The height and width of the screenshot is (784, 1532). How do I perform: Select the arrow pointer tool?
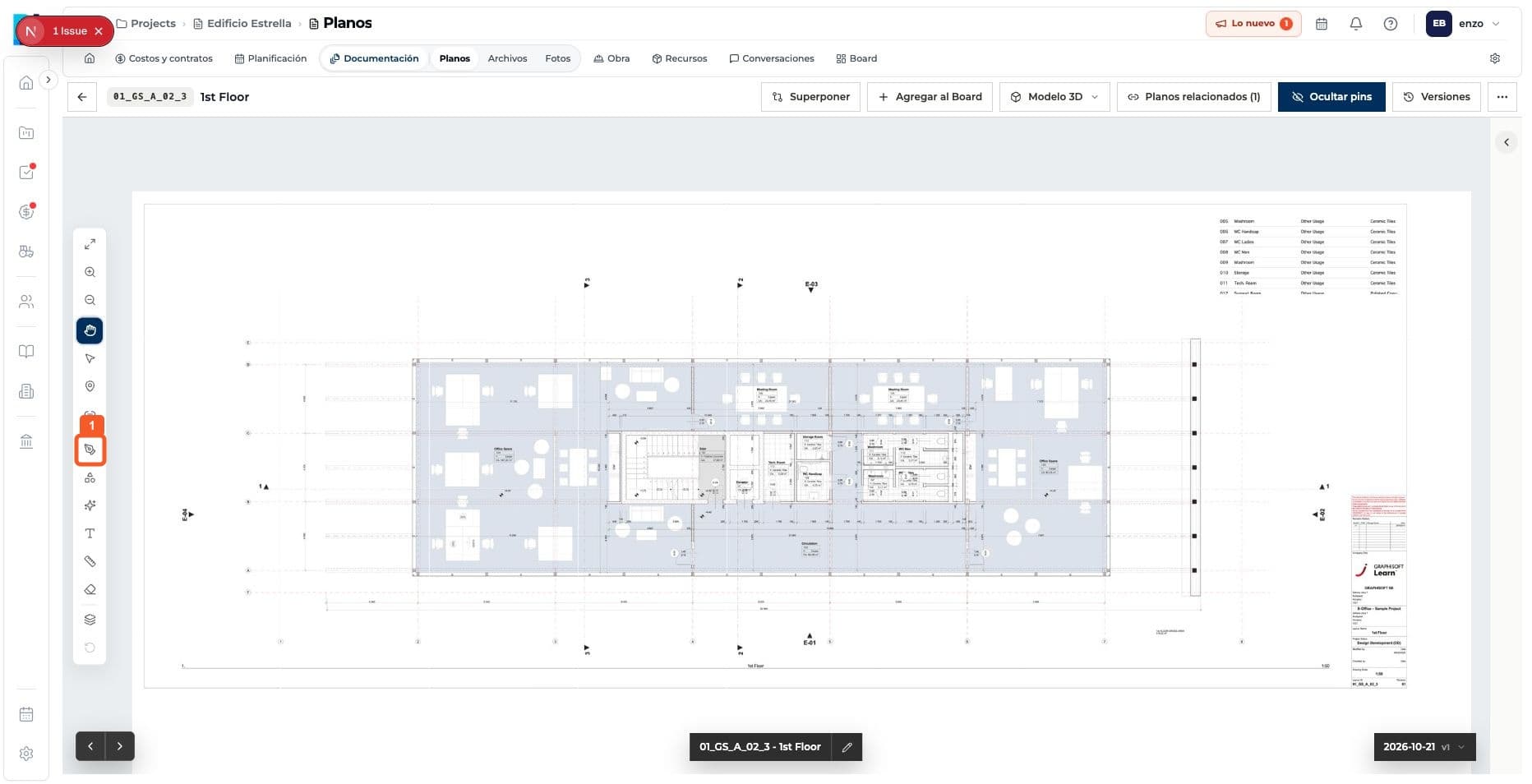click(x=90, y=359)
